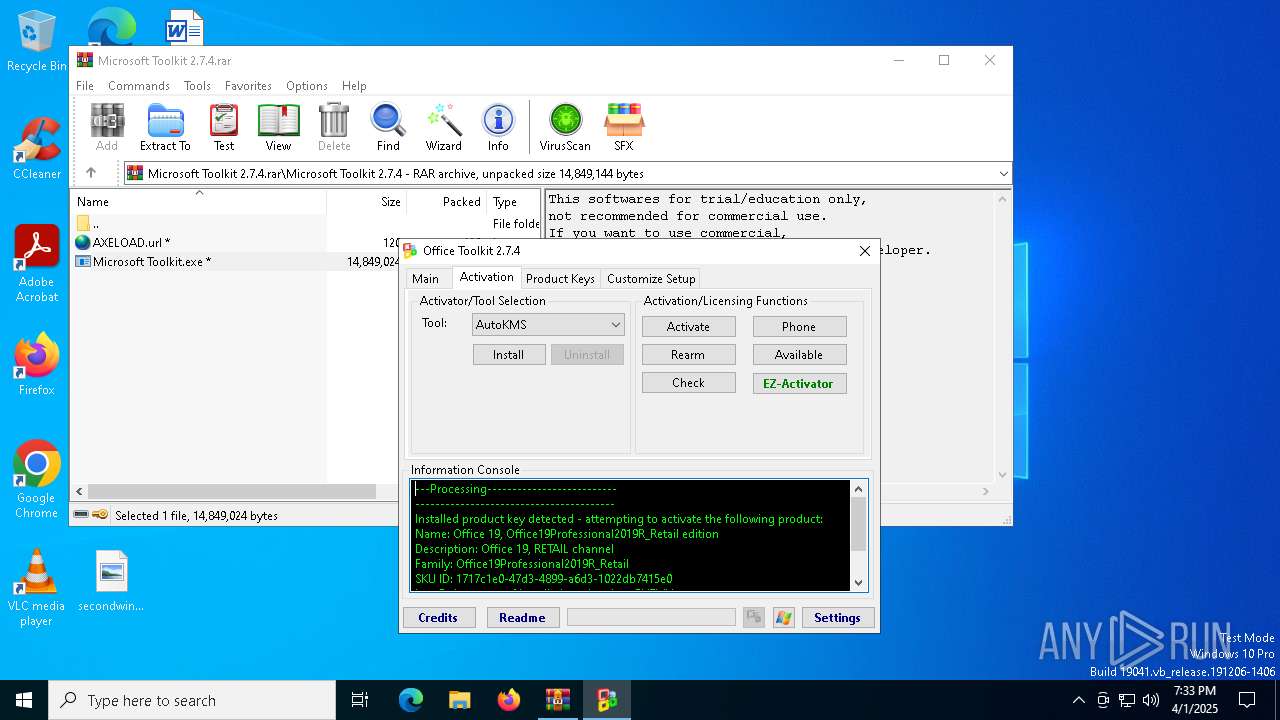Run the VirusScan toolbar icon
1280x720 pixels.
tap(565, 127)
